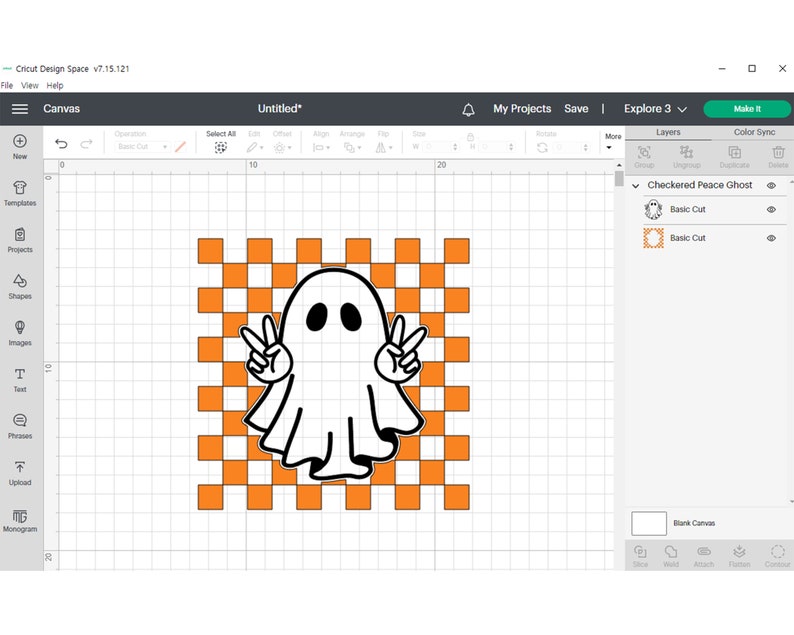Image resolution: width=794 pixels, height=635 pixels.
Task: Click the Flatten tool
Action: pyautogui.click(x=739, y=555)
